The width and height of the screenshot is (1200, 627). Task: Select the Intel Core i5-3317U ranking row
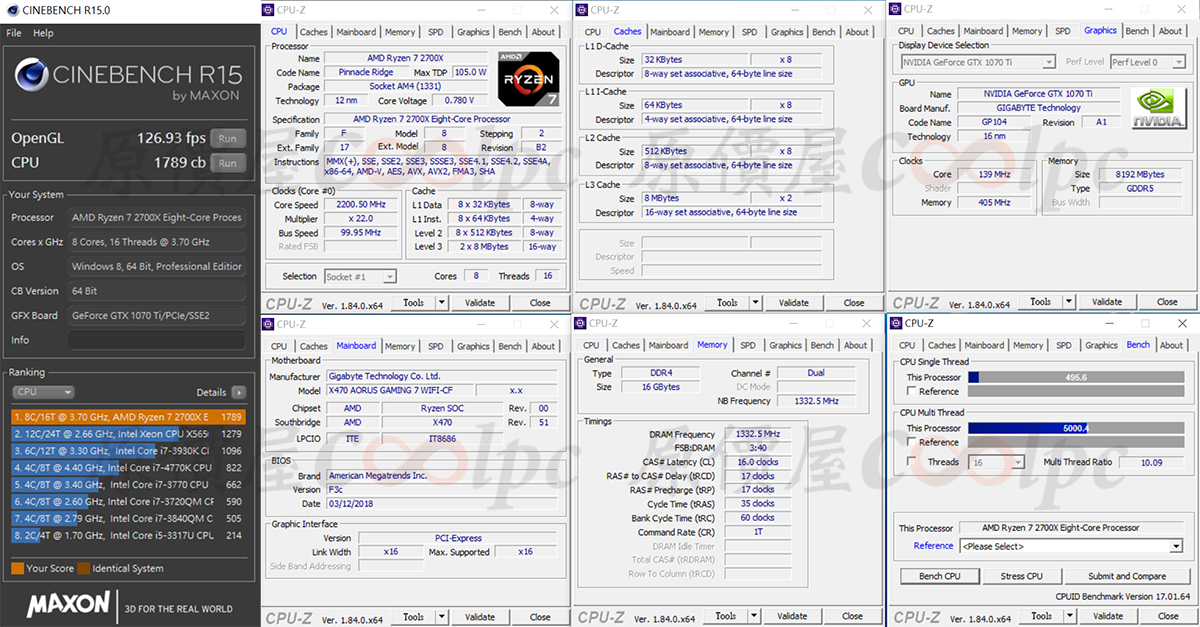[128, 535]
